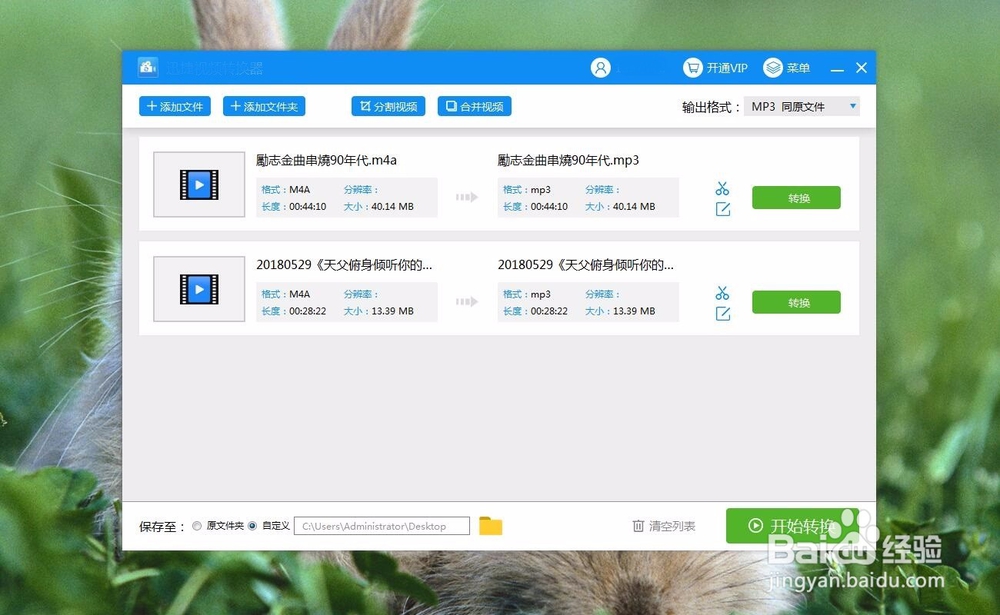Click the 合并视频 merge video button
This screenshot has height=615, width=1000.
pos(474,105)
